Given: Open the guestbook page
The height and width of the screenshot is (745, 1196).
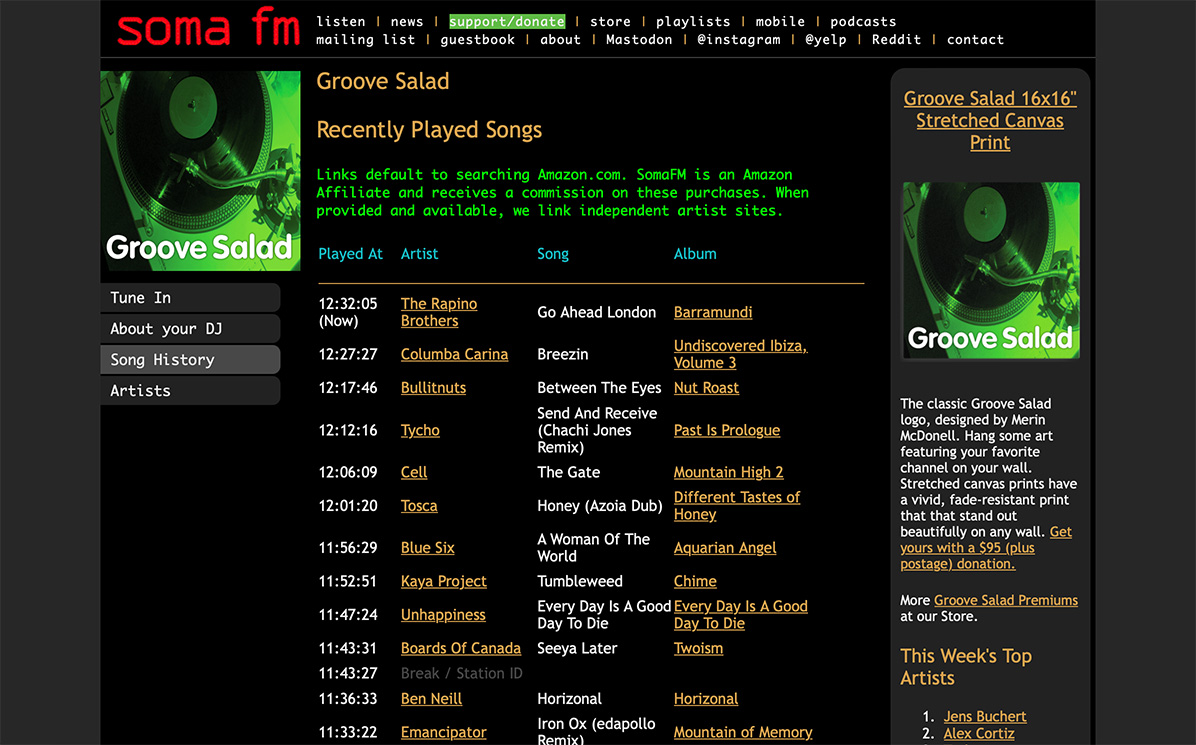Looking at the screenshot, I should tap(477, 40).
